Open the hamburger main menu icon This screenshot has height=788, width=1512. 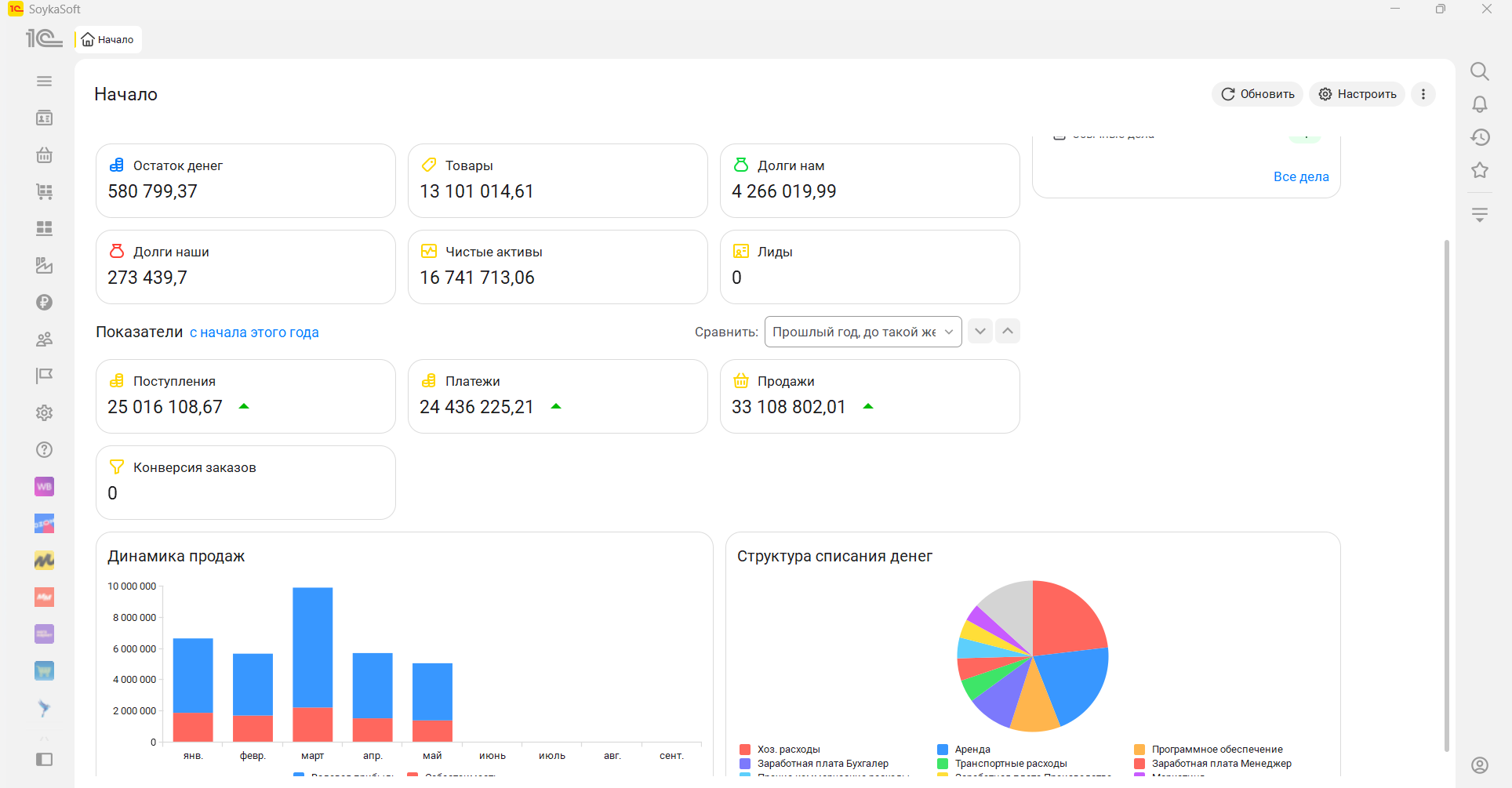coord(45,82)
